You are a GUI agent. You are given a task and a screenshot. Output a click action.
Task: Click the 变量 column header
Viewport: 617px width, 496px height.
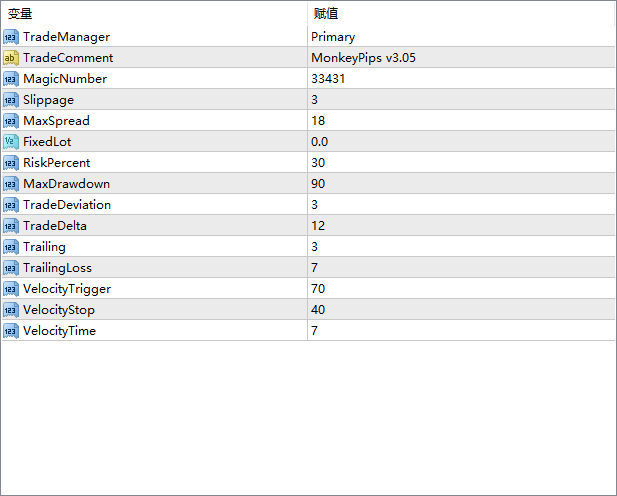coord(21,14)
